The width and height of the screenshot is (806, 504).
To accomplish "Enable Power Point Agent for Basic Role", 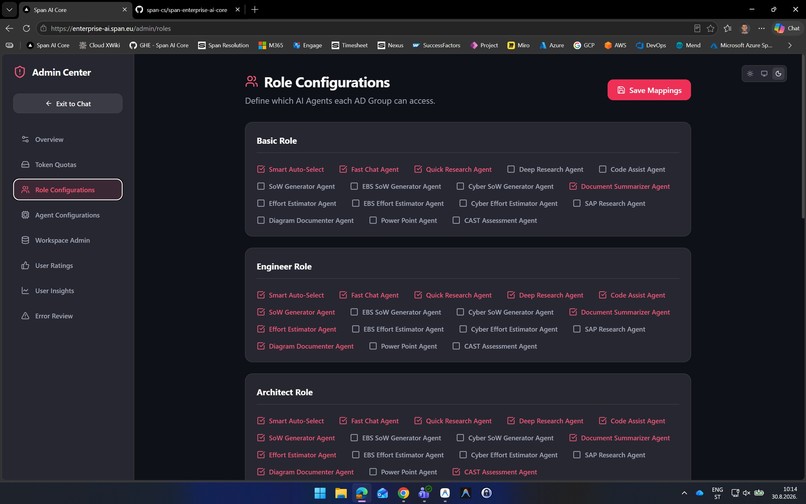I will pyautogui.click(x=373, y=220).
